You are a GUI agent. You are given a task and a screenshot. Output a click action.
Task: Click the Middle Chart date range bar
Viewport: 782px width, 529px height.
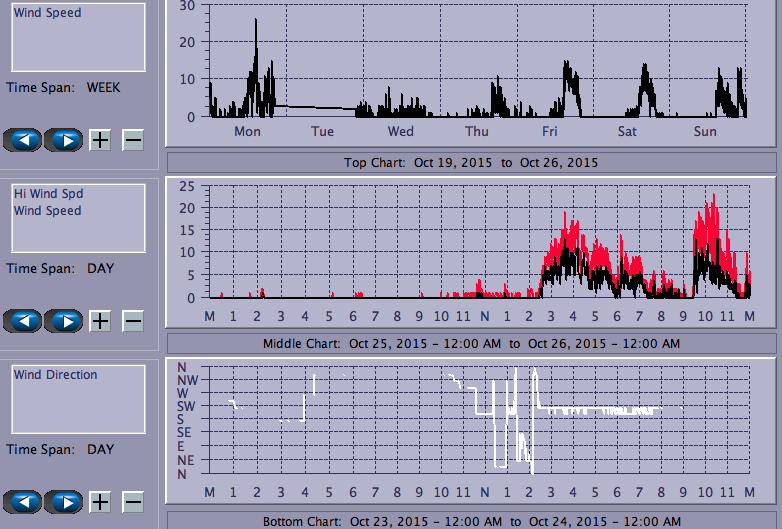(471, 343)
